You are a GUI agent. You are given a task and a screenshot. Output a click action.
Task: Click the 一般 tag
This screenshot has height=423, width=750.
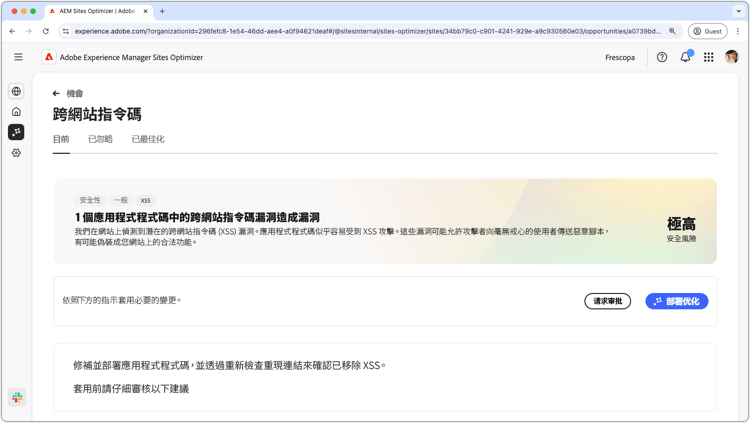121,200
